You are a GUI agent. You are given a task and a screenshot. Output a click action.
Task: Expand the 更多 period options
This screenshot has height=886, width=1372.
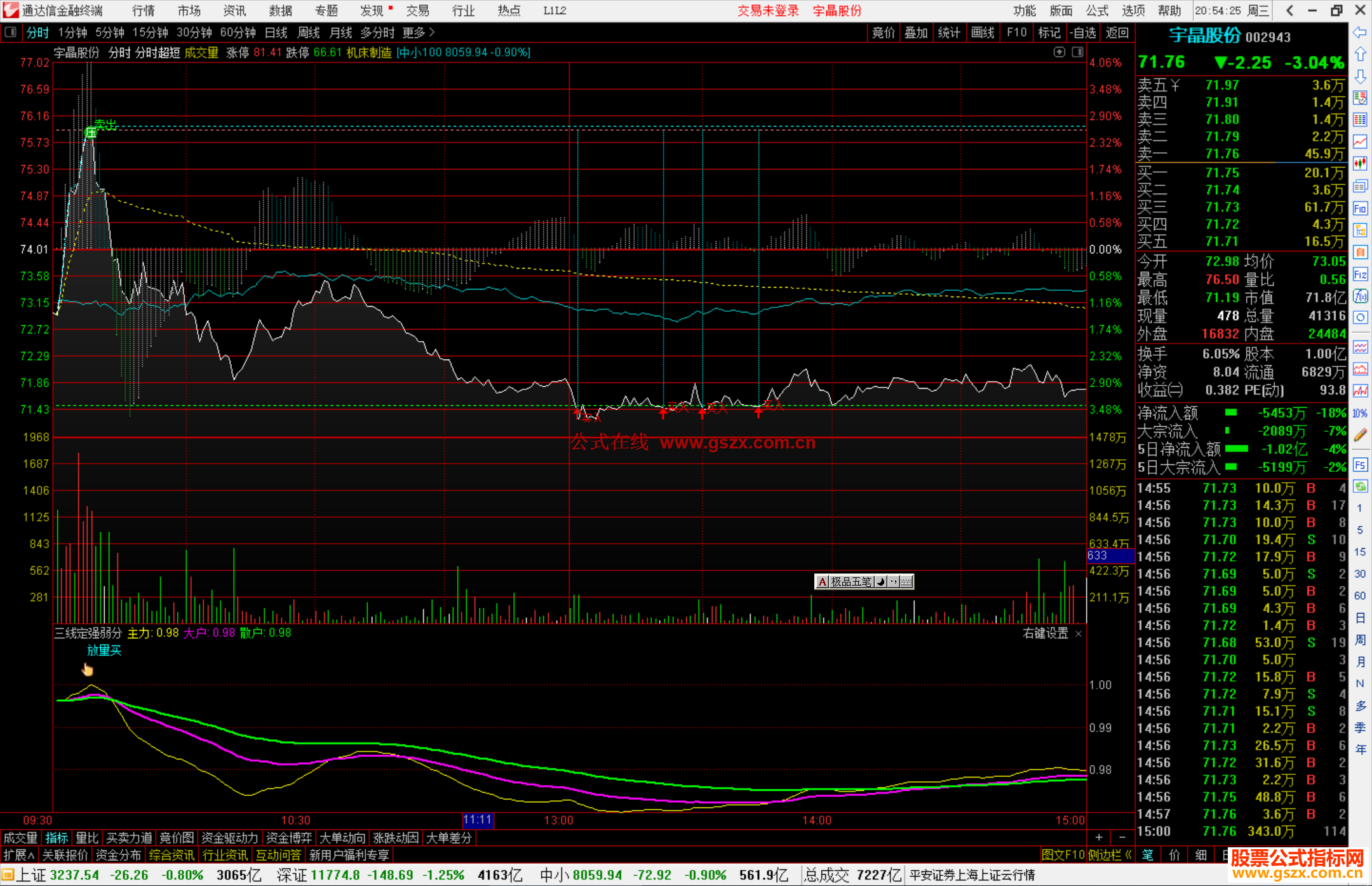tap(419, 32)
